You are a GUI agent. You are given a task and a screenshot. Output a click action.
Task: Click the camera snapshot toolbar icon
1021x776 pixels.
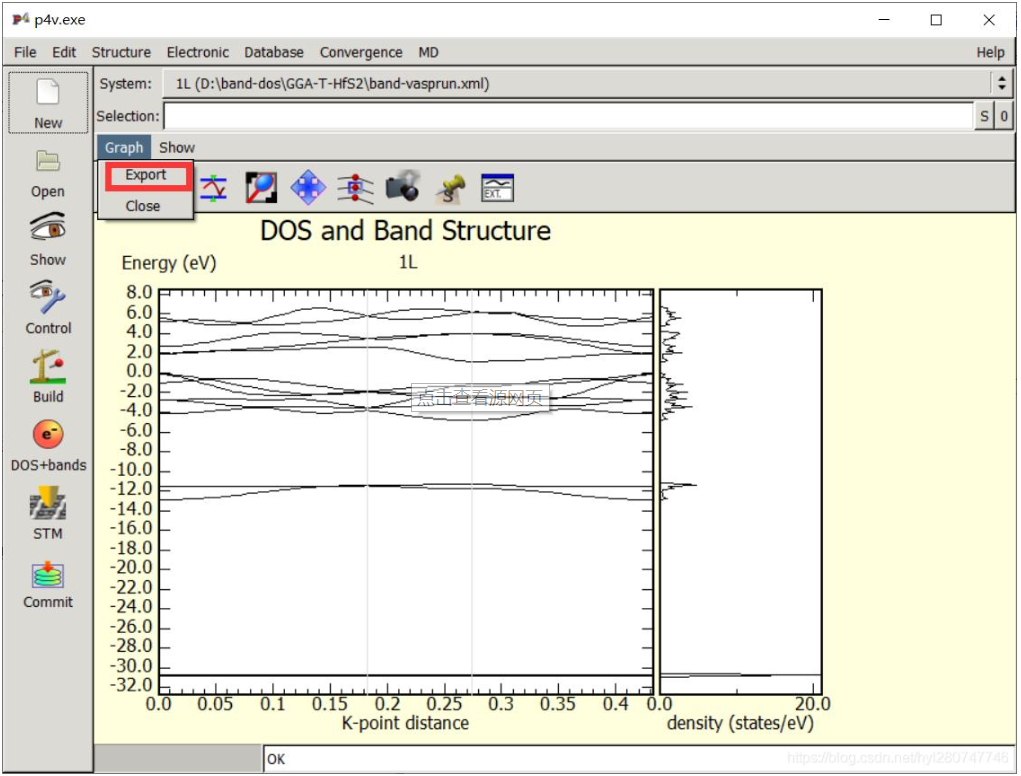click(x=403, y=186)
